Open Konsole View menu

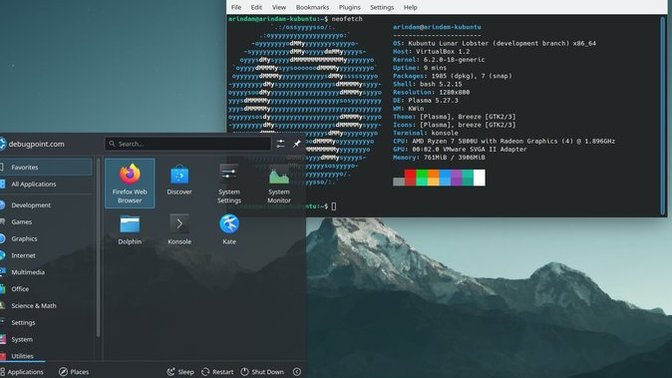pos(279,7)
